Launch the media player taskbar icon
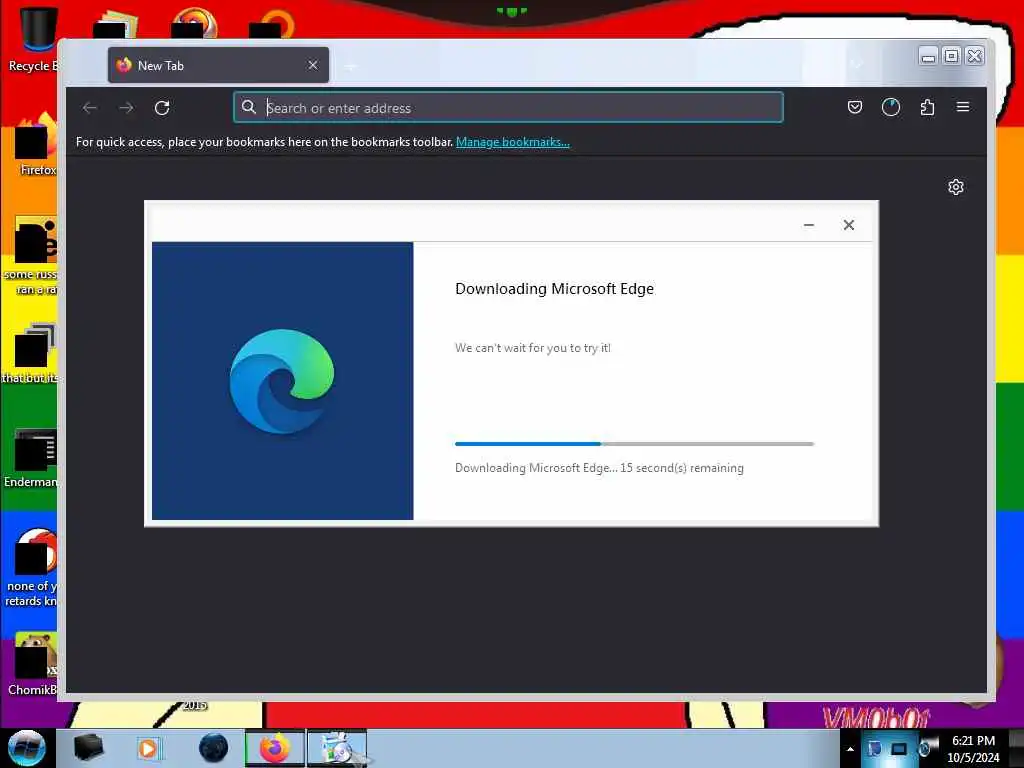Screen dimensions: 1024x768 pos(148,748)
